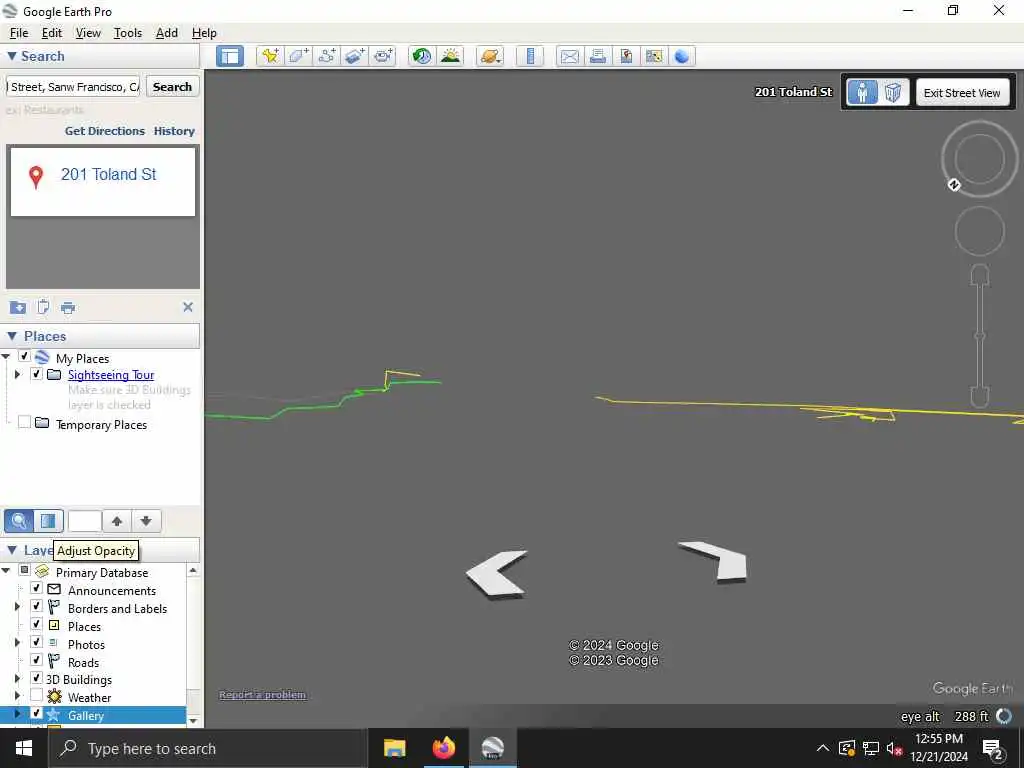This screenshot has width=1024, height=768.
Task: Expand the 3D Buildings layer
Action: (x=18, y=678)
